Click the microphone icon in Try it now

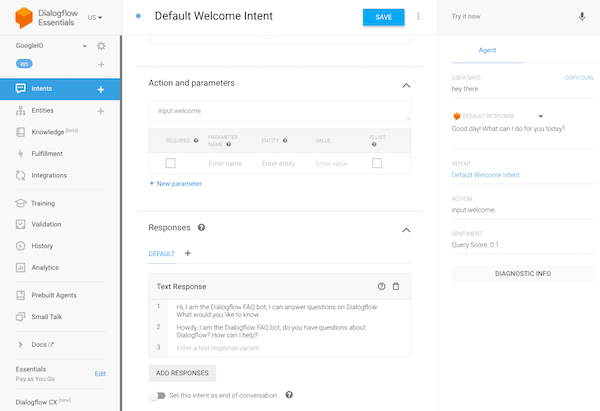point(582,17)
